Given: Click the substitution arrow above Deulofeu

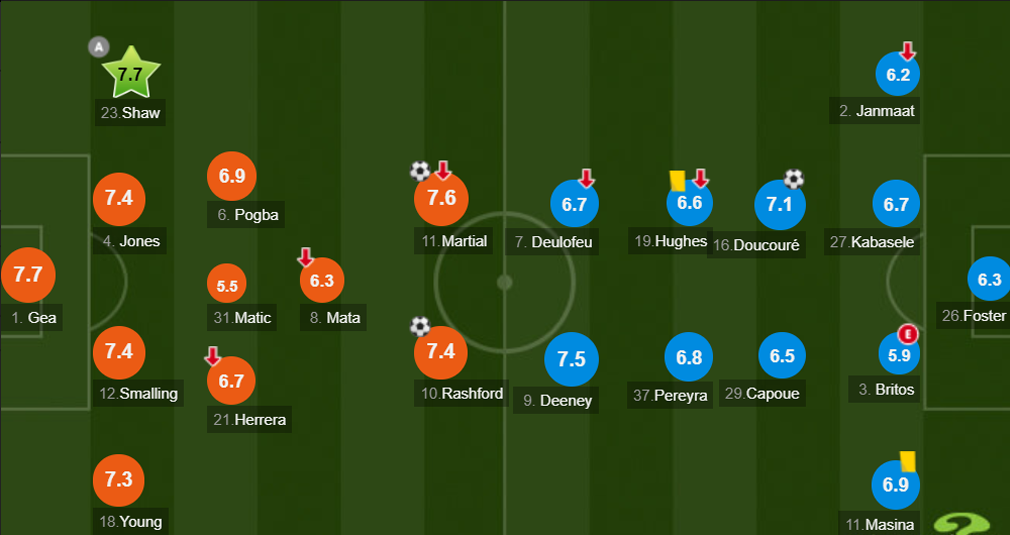Looking at the screenshot, I should pyautogui.click(x=586, y=178).
